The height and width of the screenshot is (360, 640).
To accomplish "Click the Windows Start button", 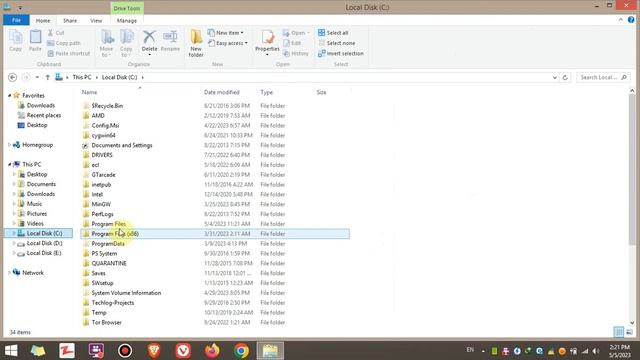I will click(11, 351).
